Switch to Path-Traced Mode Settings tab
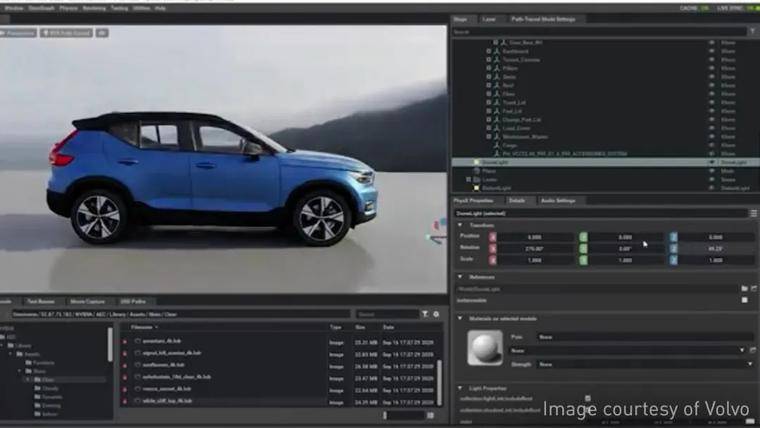Screen dimensions: 760x428 click(543, 19)
